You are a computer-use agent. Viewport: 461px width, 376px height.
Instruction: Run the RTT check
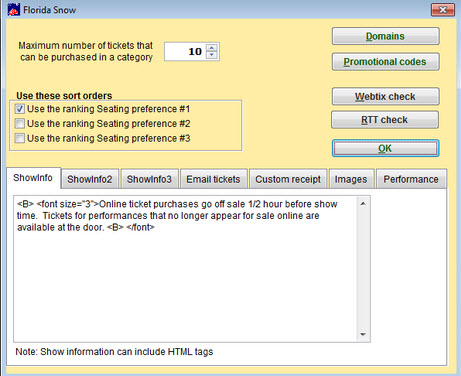coord(385,120)
